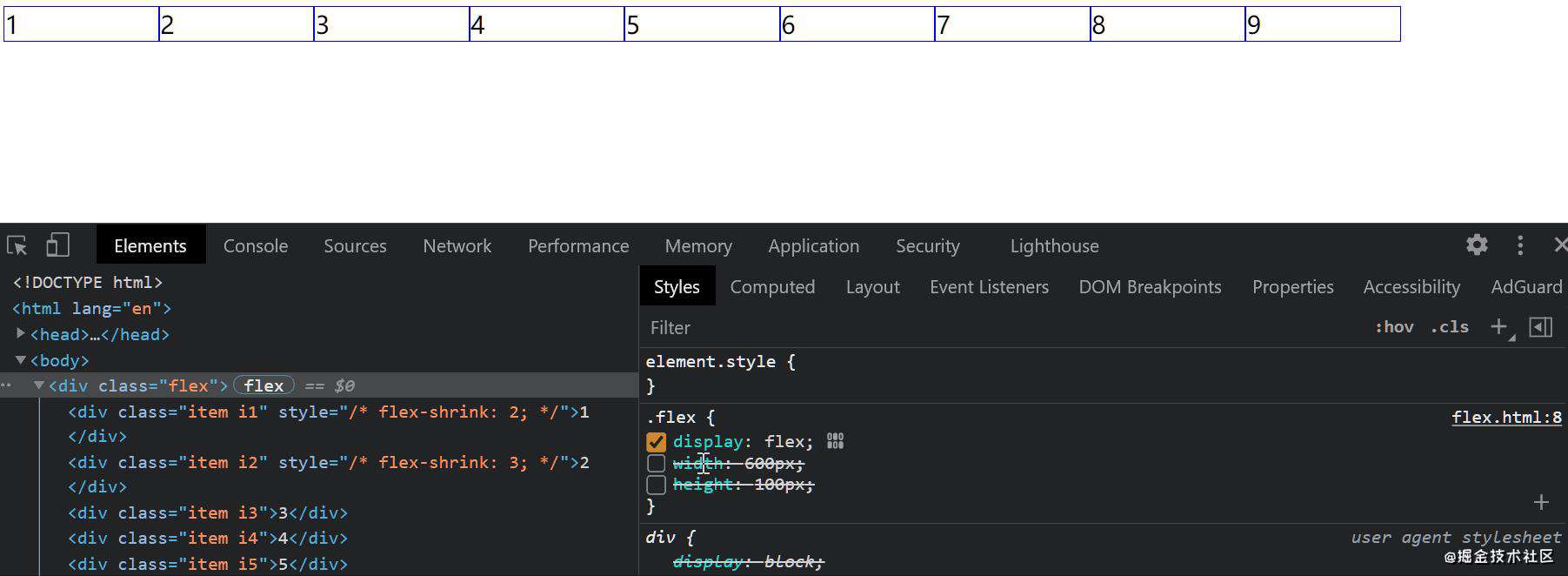The width and height of the screenshot is (1568, 576).
Task: Toggle the :hov element state button
Action: coord(1394,327)
